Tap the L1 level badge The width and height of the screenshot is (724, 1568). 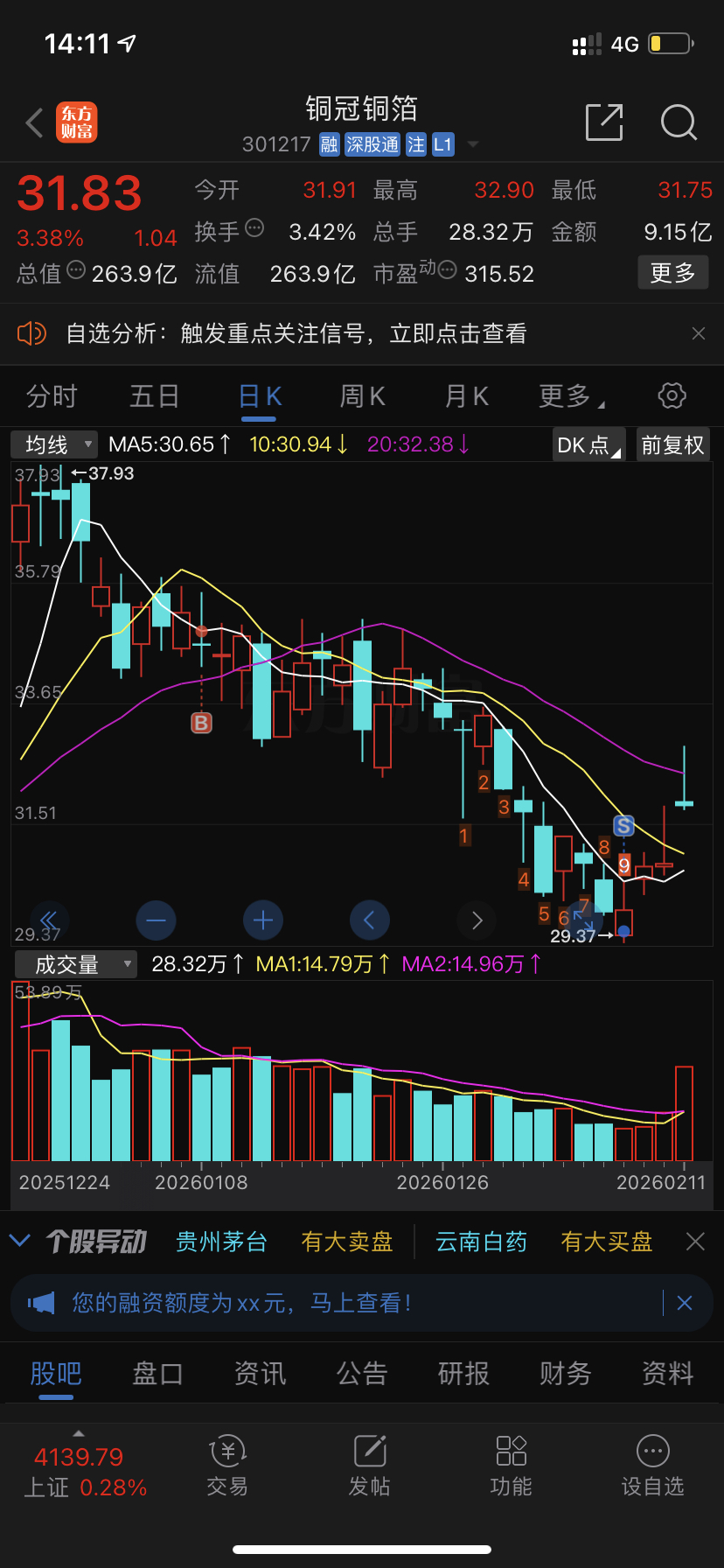[x=443, y=144]
